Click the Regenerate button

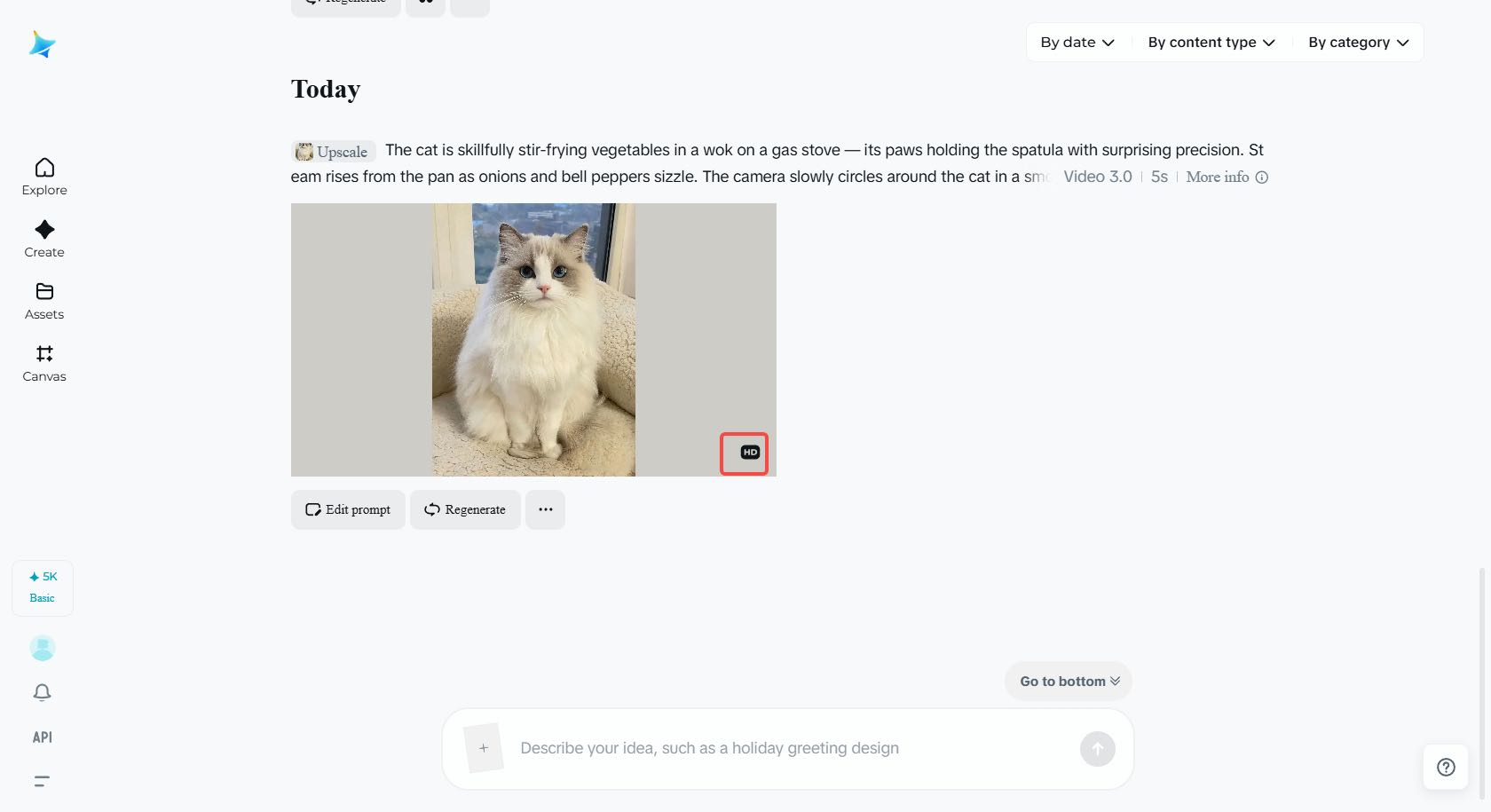tap(465, 509)
